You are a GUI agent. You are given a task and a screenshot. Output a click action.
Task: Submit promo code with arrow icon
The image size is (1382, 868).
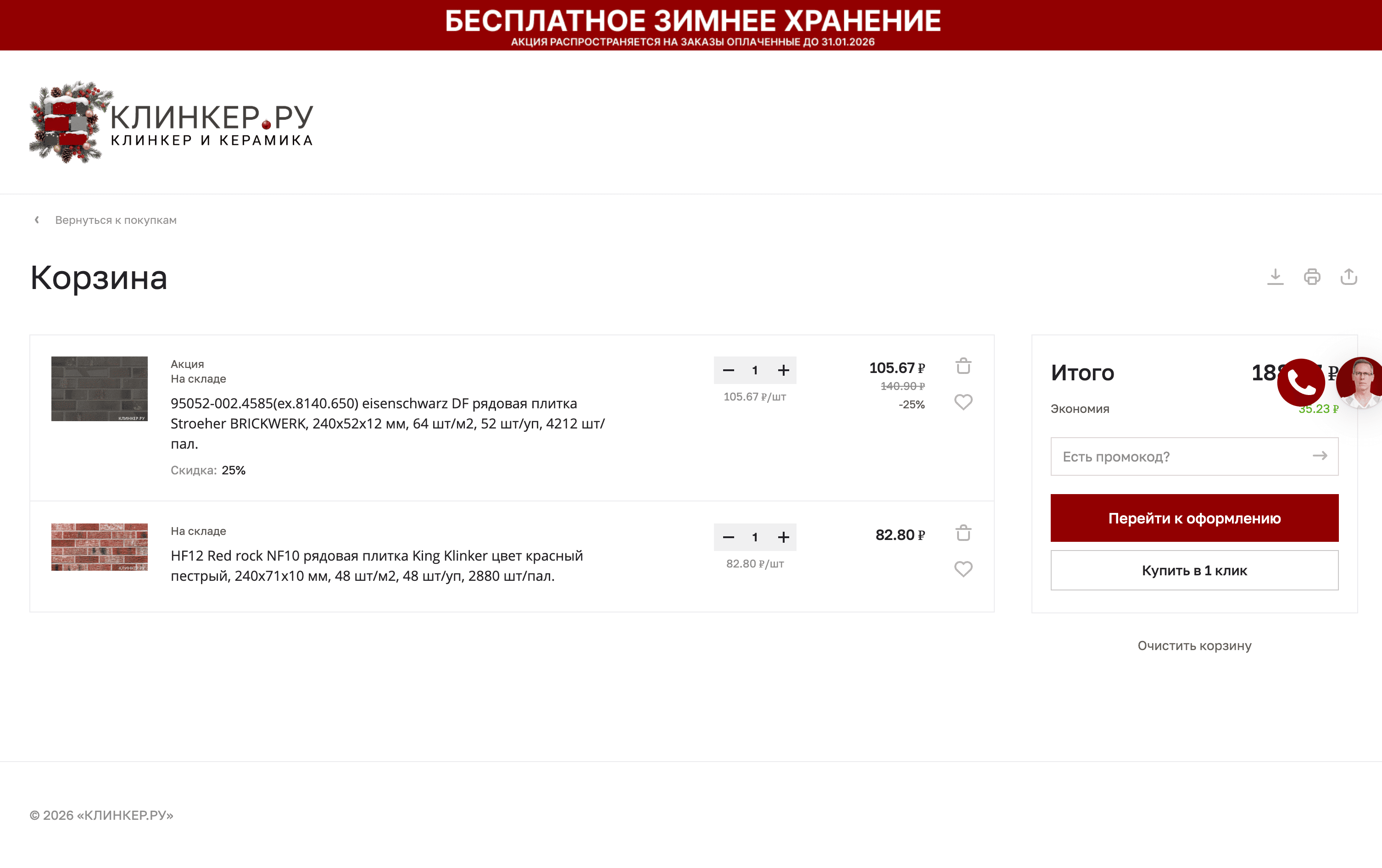tap(1320, 456)
